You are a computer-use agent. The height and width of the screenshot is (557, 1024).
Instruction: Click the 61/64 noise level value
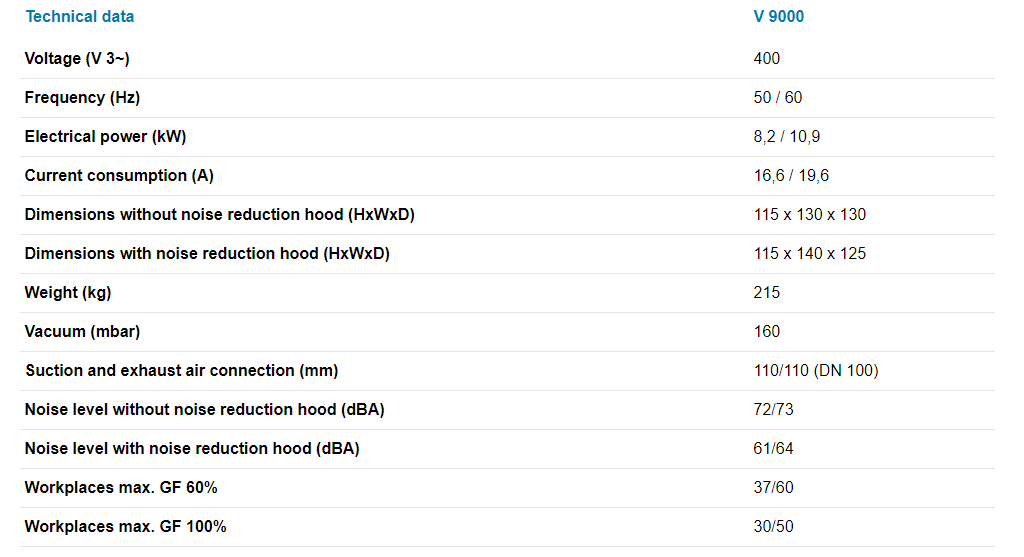click(x=773, y=448)
